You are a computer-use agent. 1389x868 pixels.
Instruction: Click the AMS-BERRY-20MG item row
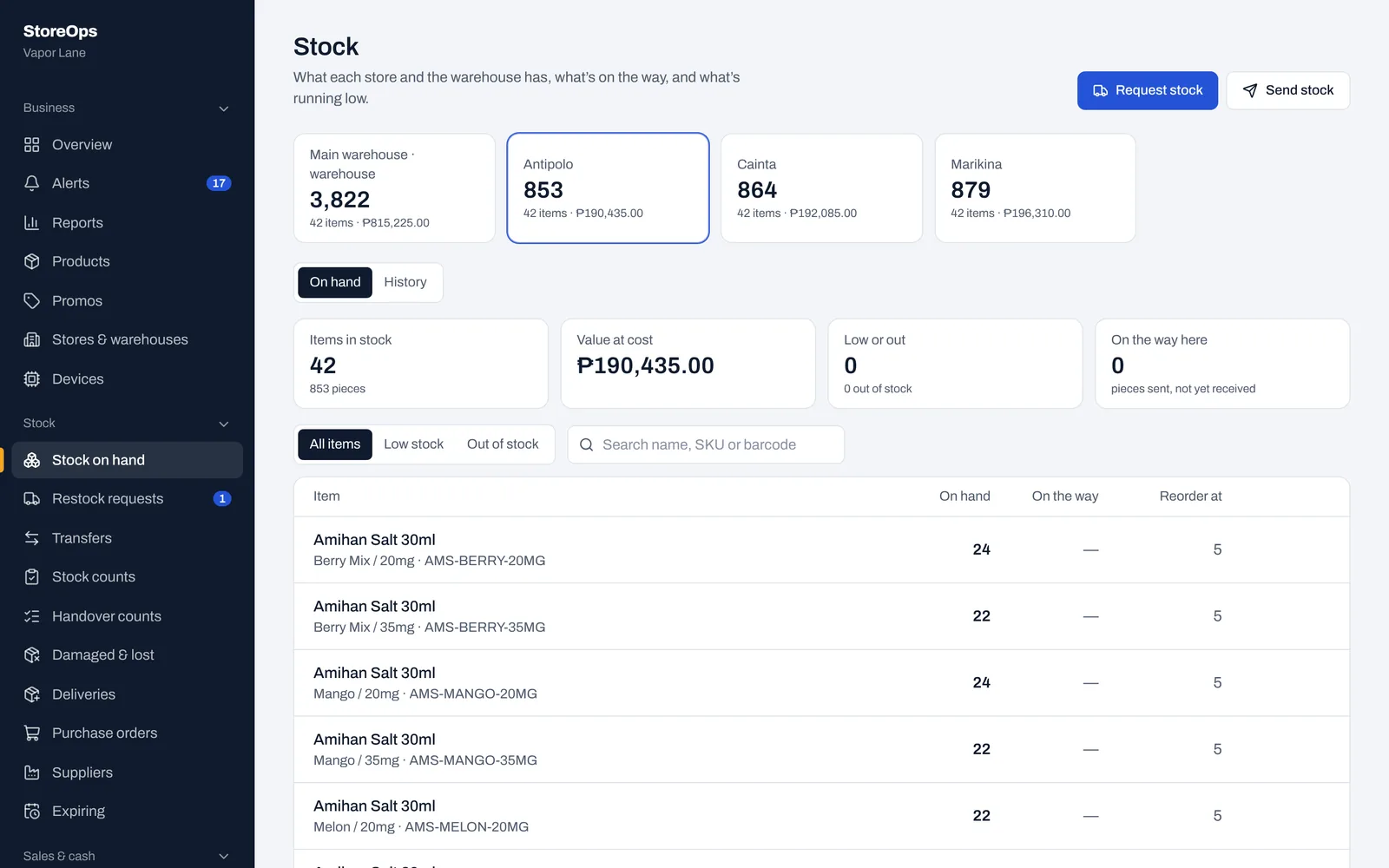point(821,549)
